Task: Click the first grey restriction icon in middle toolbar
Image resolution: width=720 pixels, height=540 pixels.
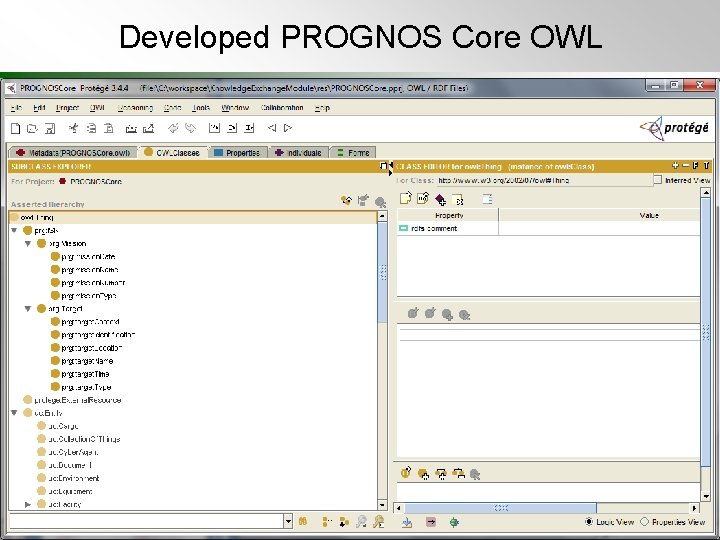Action: tap(413, 313)
